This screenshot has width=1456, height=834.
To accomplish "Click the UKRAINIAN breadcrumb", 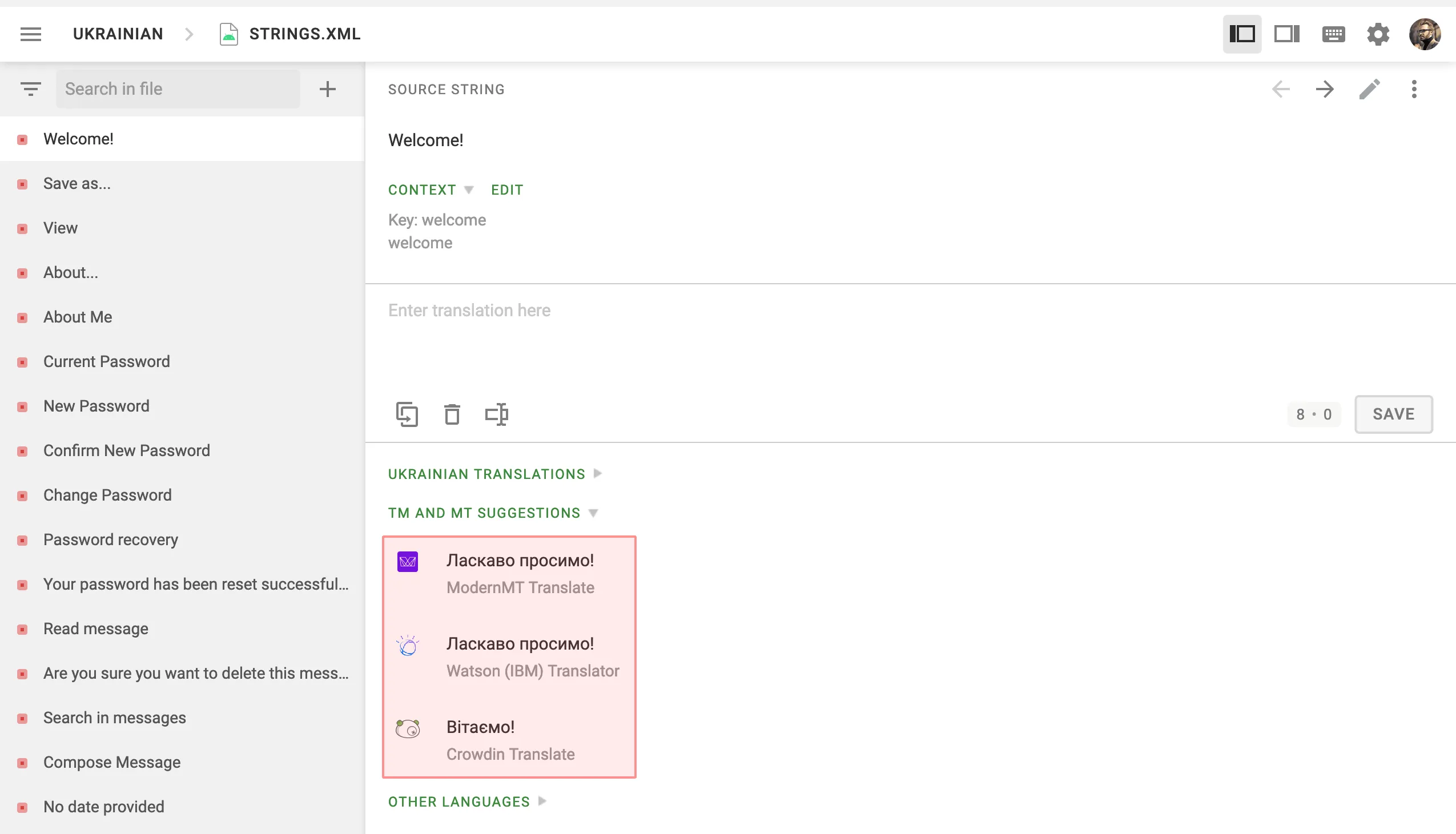I will (x=117, y=34).
